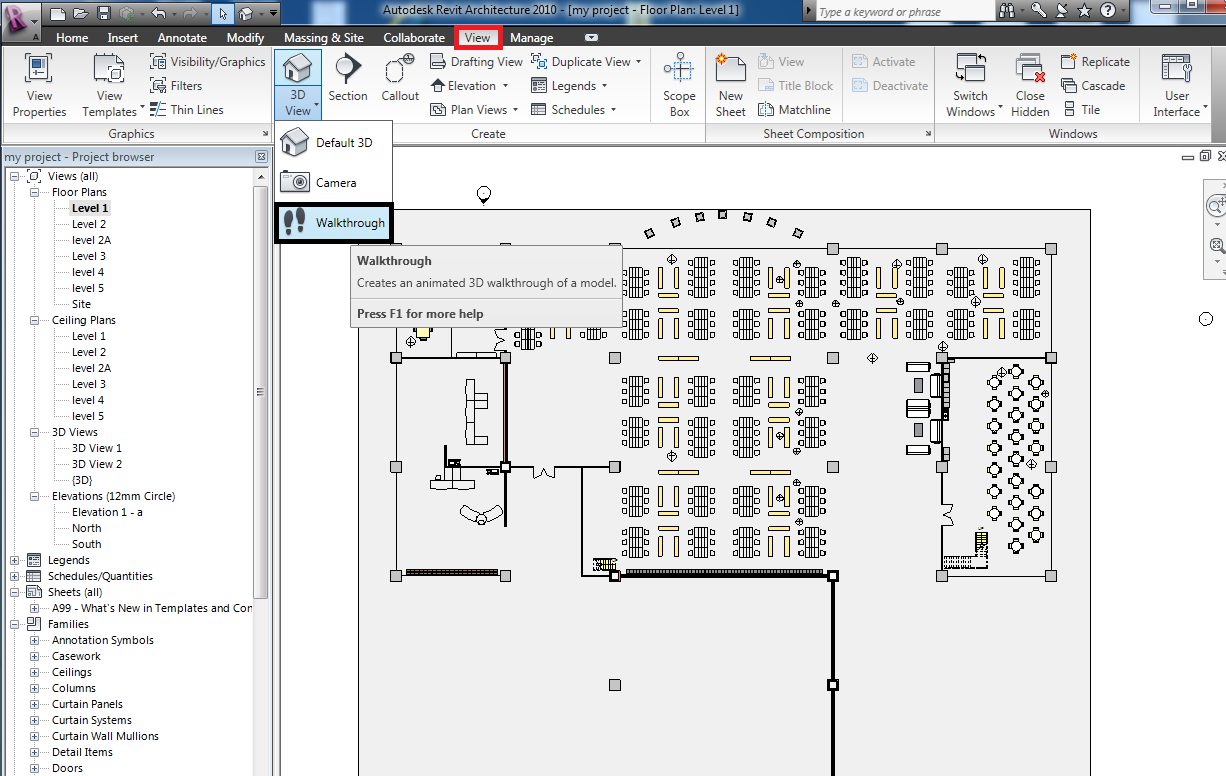This screenshot has height=776, width=1226.
Task: Open the Legends dropdown
Action: tap(570, 86)
